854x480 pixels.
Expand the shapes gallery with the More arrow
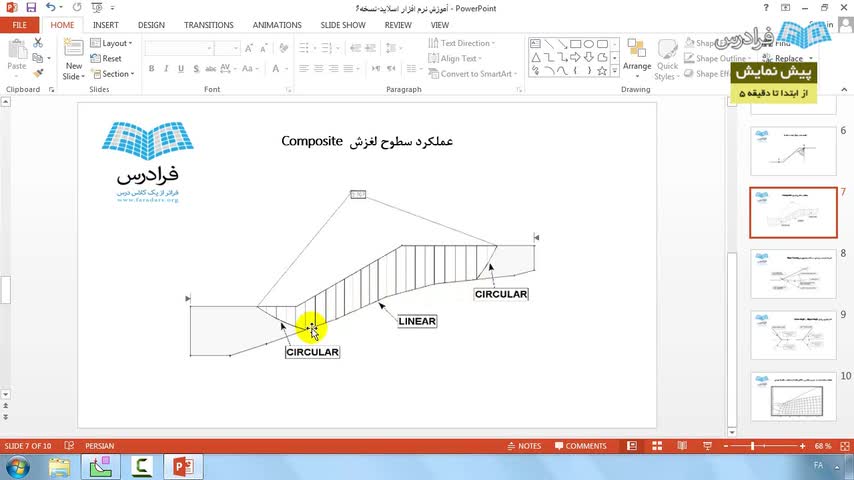[x=615, y=71]
